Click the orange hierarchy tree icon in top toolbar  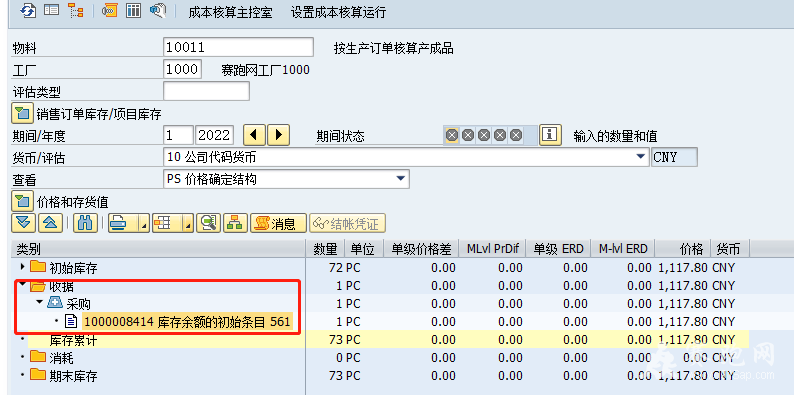75,11
